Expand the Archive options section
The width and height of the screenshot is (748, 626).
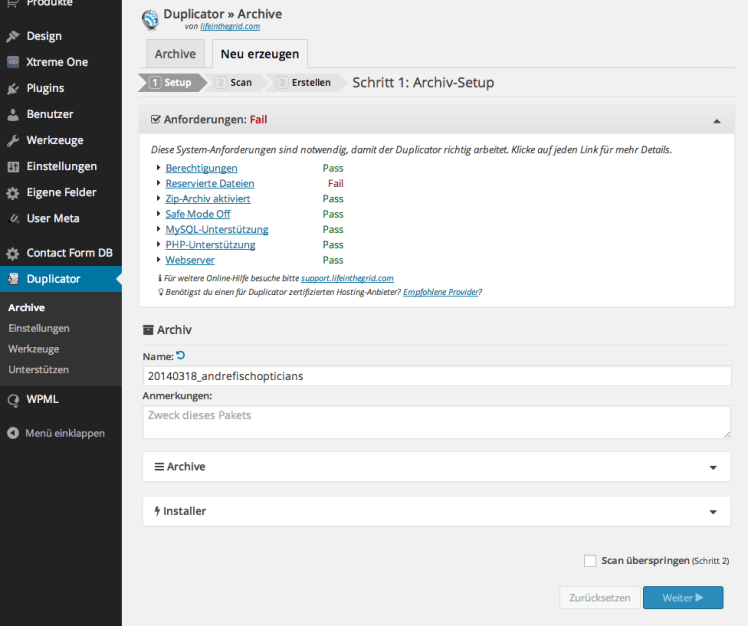click(712, 467)
